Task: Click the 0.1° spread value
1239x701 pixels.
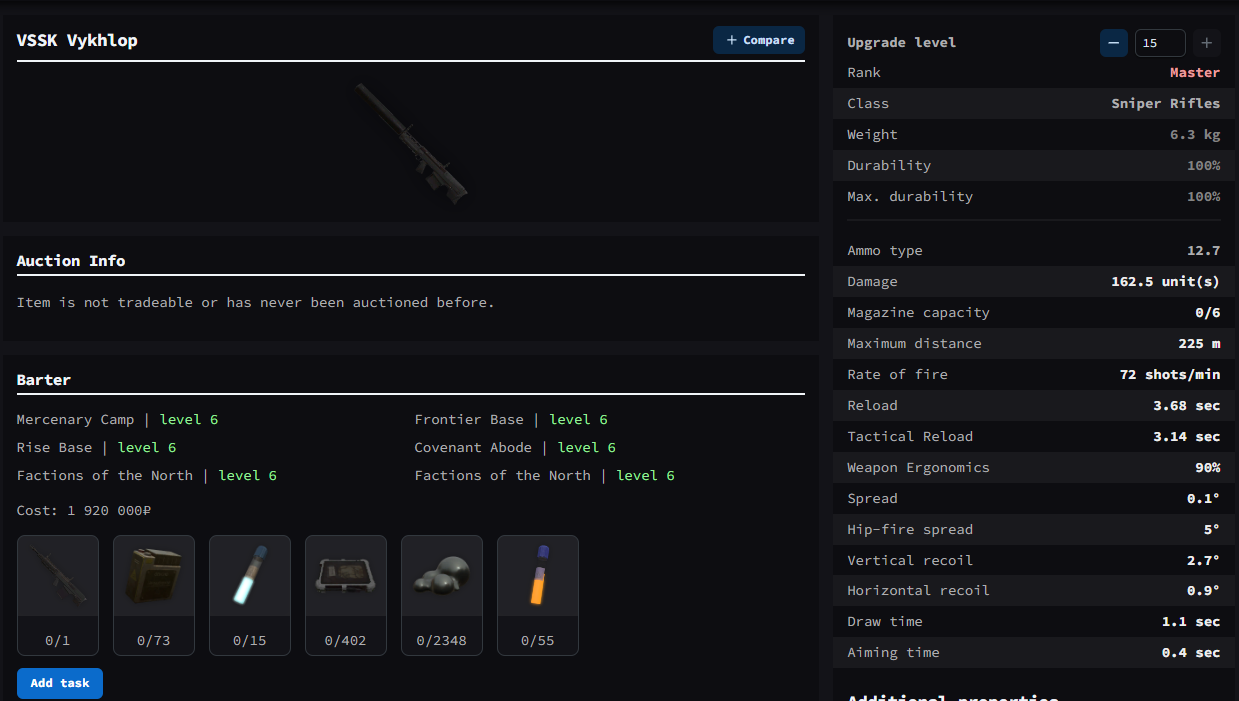Action: 1204,499
